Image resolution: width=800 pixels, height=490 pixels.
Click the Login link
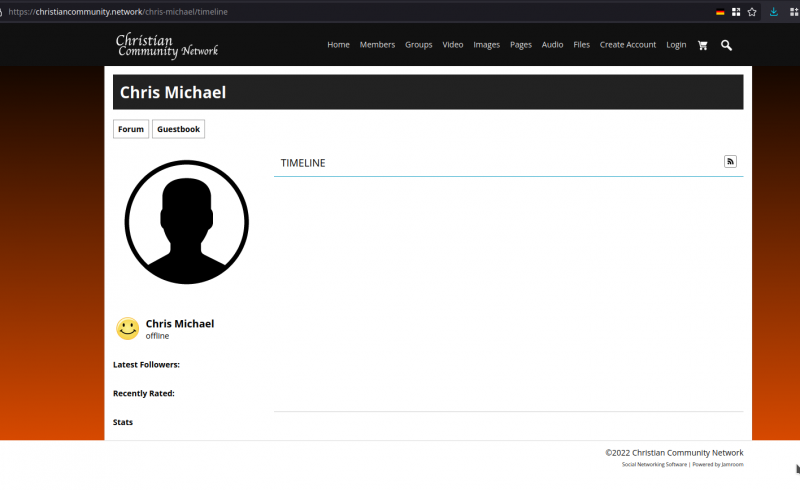point(676,45)
